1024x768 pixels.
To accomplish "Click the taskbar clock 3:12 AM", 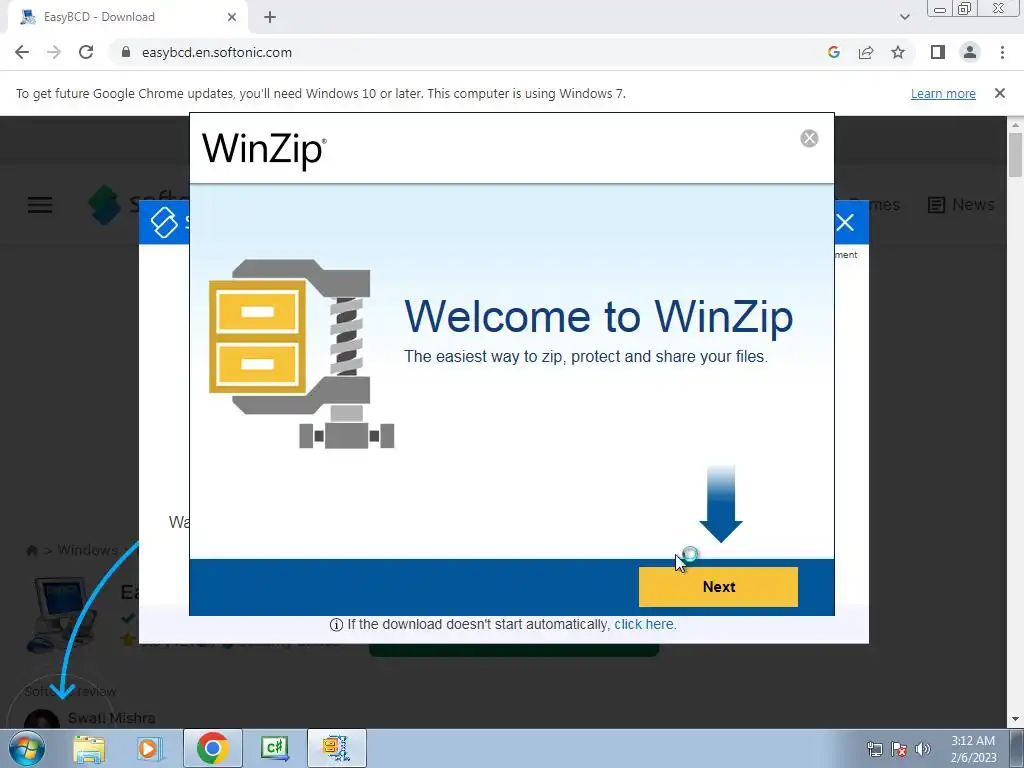I will pos(973,749).
